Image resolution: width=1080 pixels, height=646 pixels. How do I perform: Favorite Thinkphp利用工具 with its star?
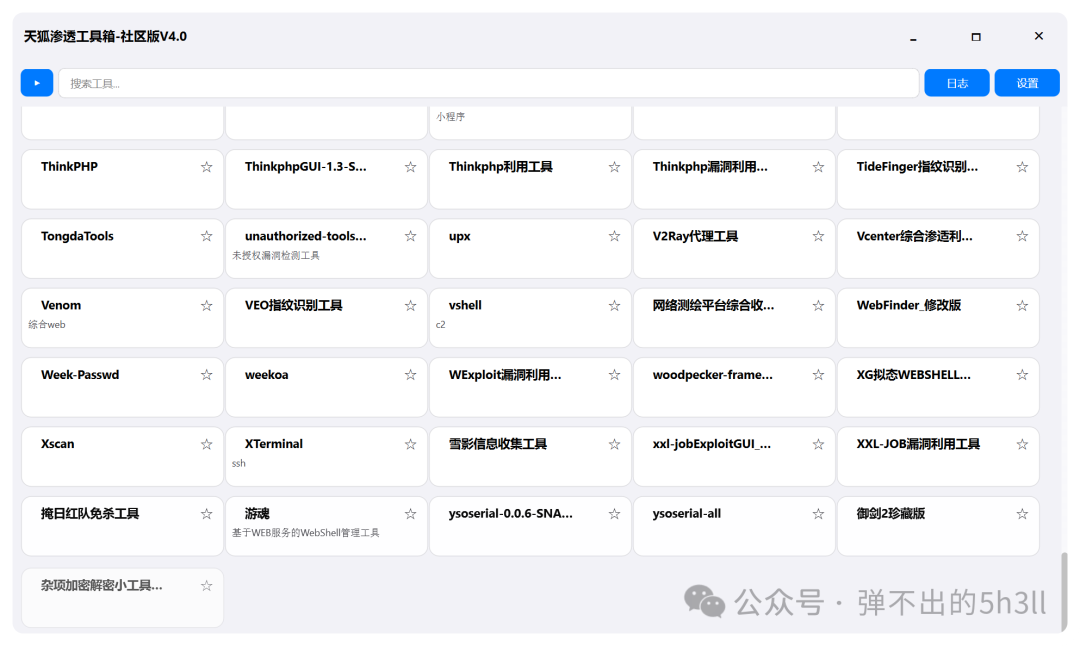(614, 167)
